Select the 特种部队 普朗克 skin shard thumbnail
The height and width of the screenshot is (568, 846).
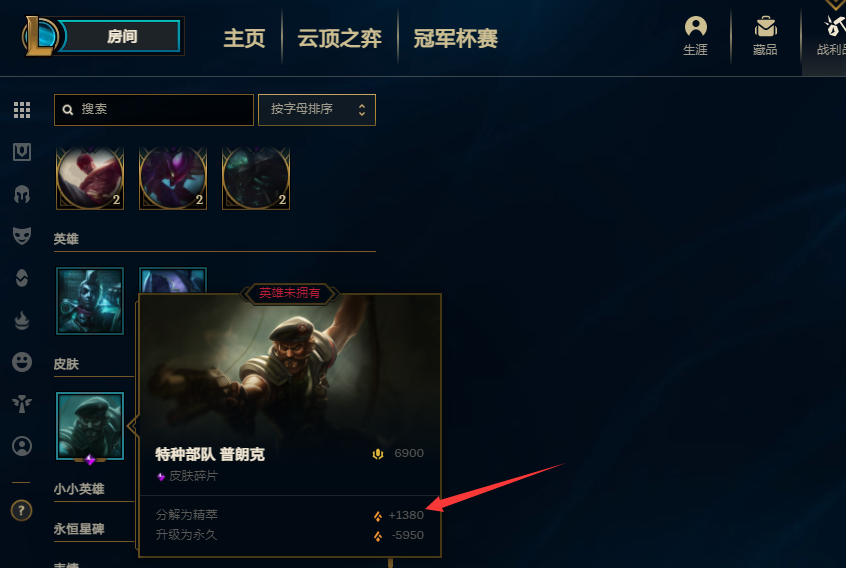pyautogui.click(x=90, y=426)
